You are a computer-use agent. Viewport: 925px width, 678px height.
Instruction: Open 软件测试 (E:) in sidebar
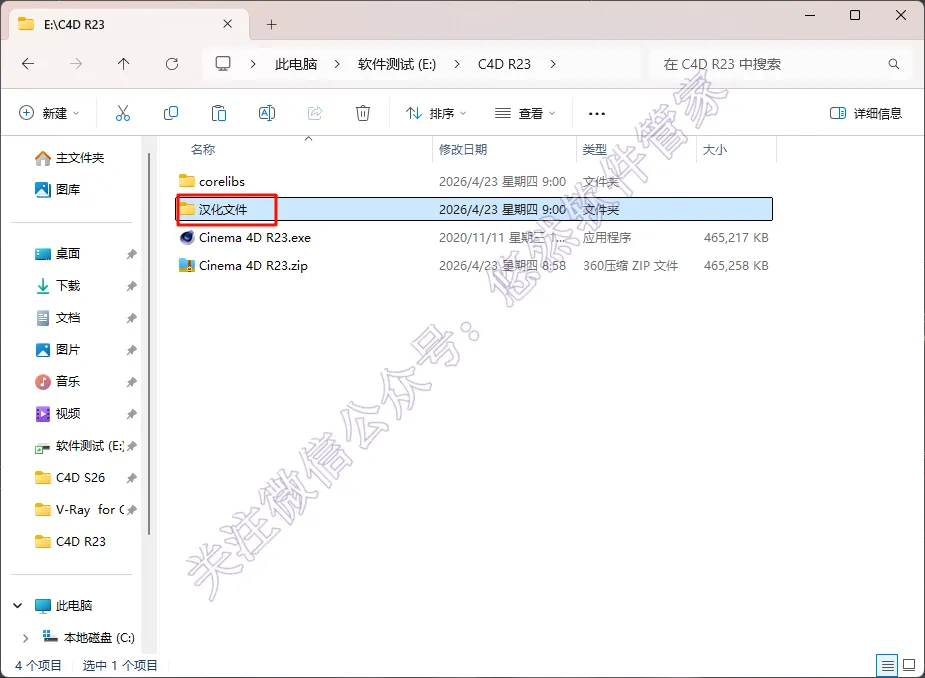(79, 446)
